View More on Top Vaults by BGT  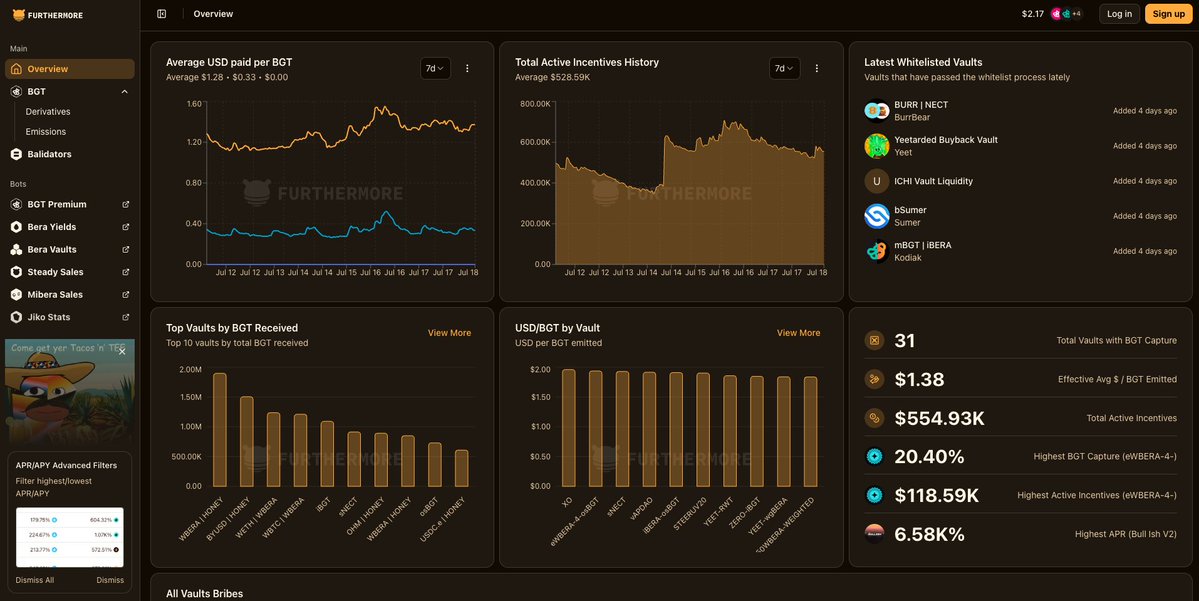click(450, 333)
